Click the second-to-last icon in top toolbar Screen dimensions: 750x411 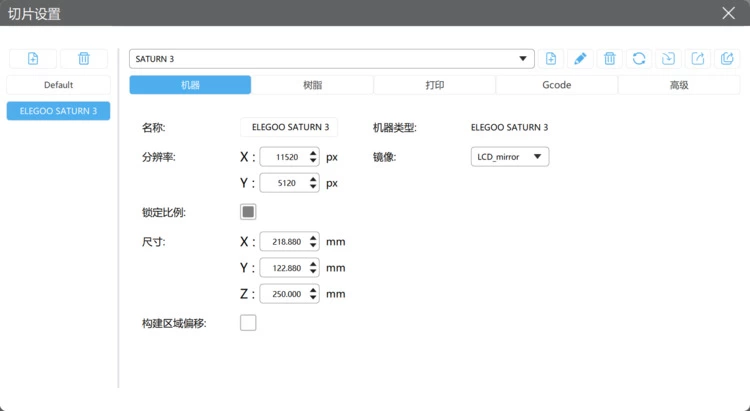coord(698,59)
